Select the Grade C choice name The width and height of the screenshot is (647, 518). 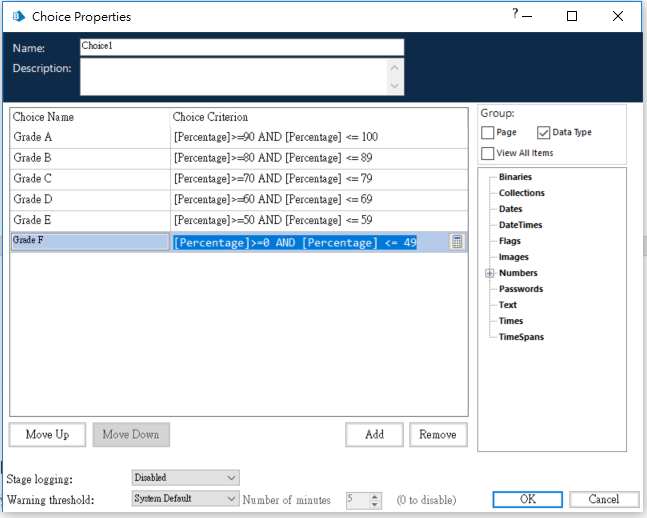[90, 179]
